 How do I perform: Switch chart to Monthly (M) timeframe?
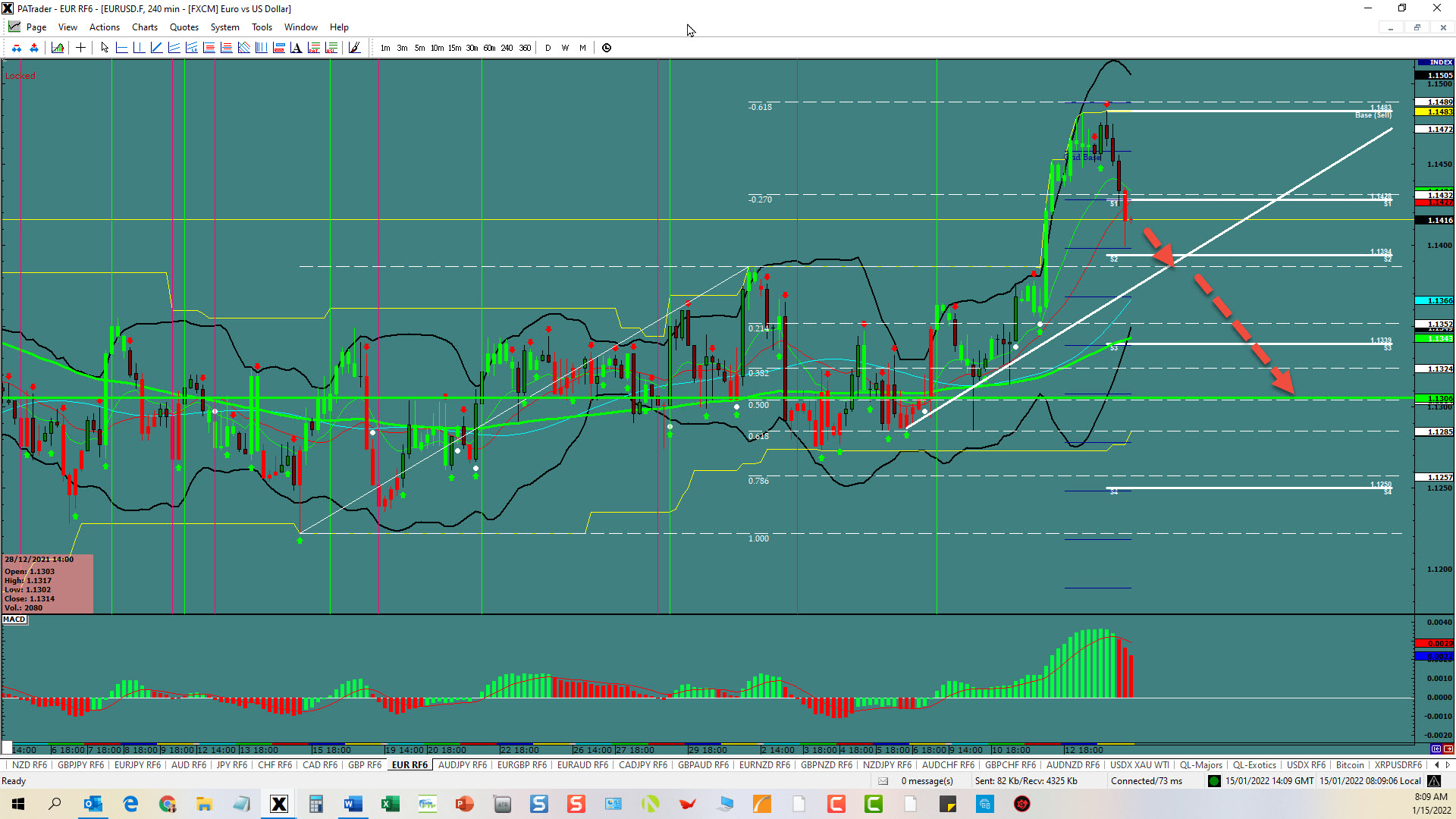point(582,48)
